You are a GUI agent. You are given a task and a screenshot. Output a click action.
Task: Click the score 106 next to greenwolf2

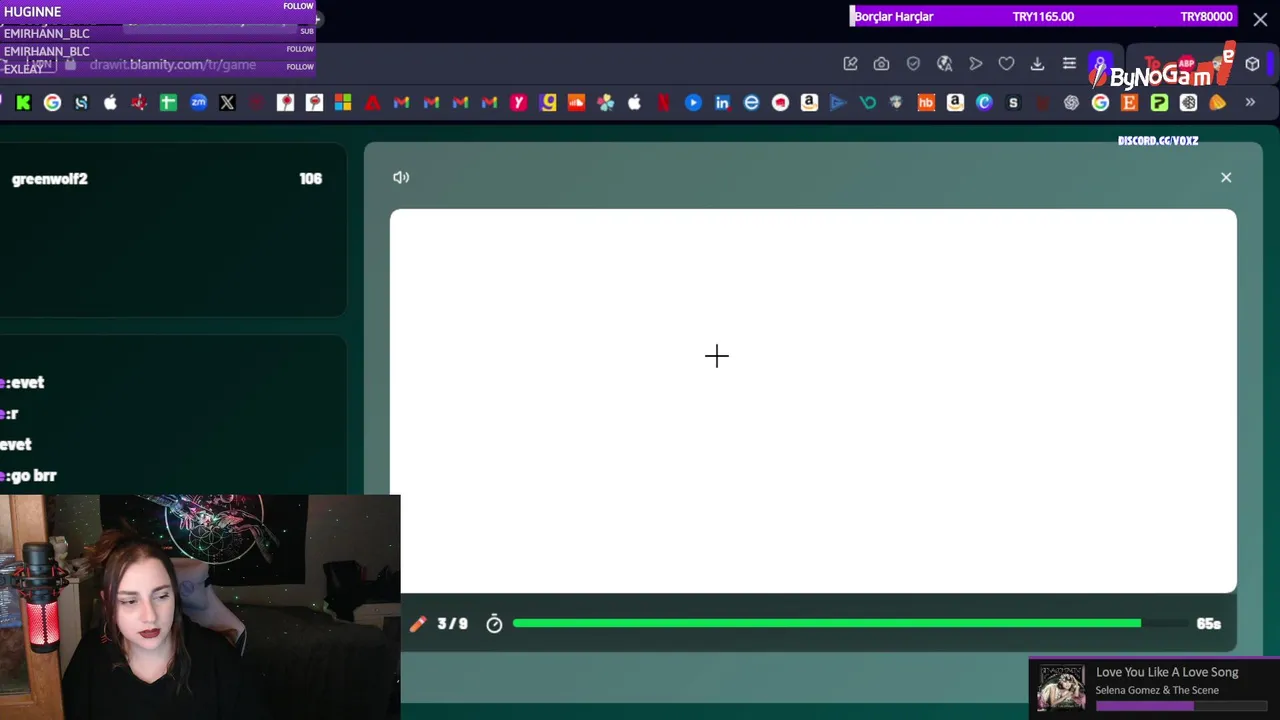[x=310, y=179]
